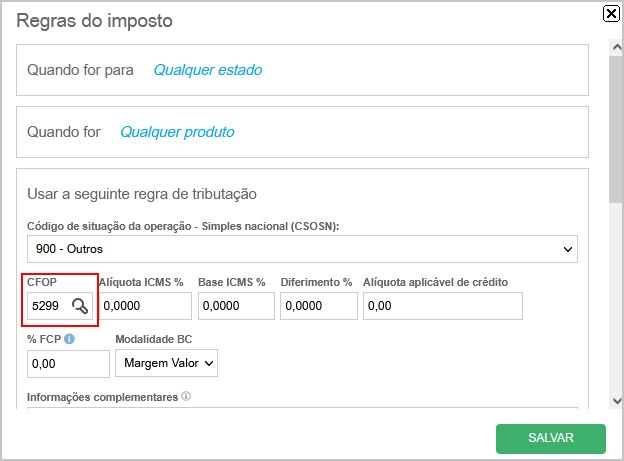Click the scrollbar up arrow
Screen dimensions: 624x461
coord(617,47)
